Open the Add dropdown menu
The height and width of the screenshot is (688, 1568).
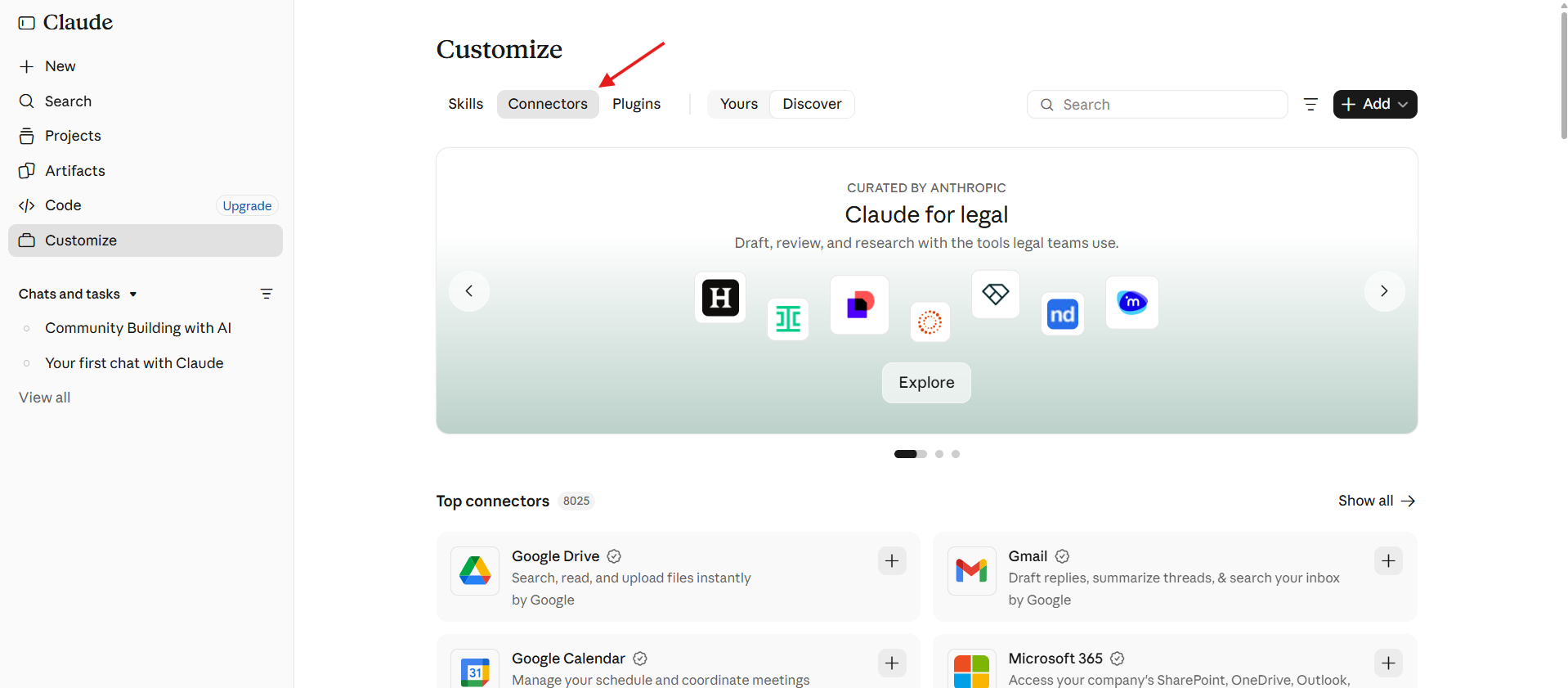click(x=1375, y=104)
